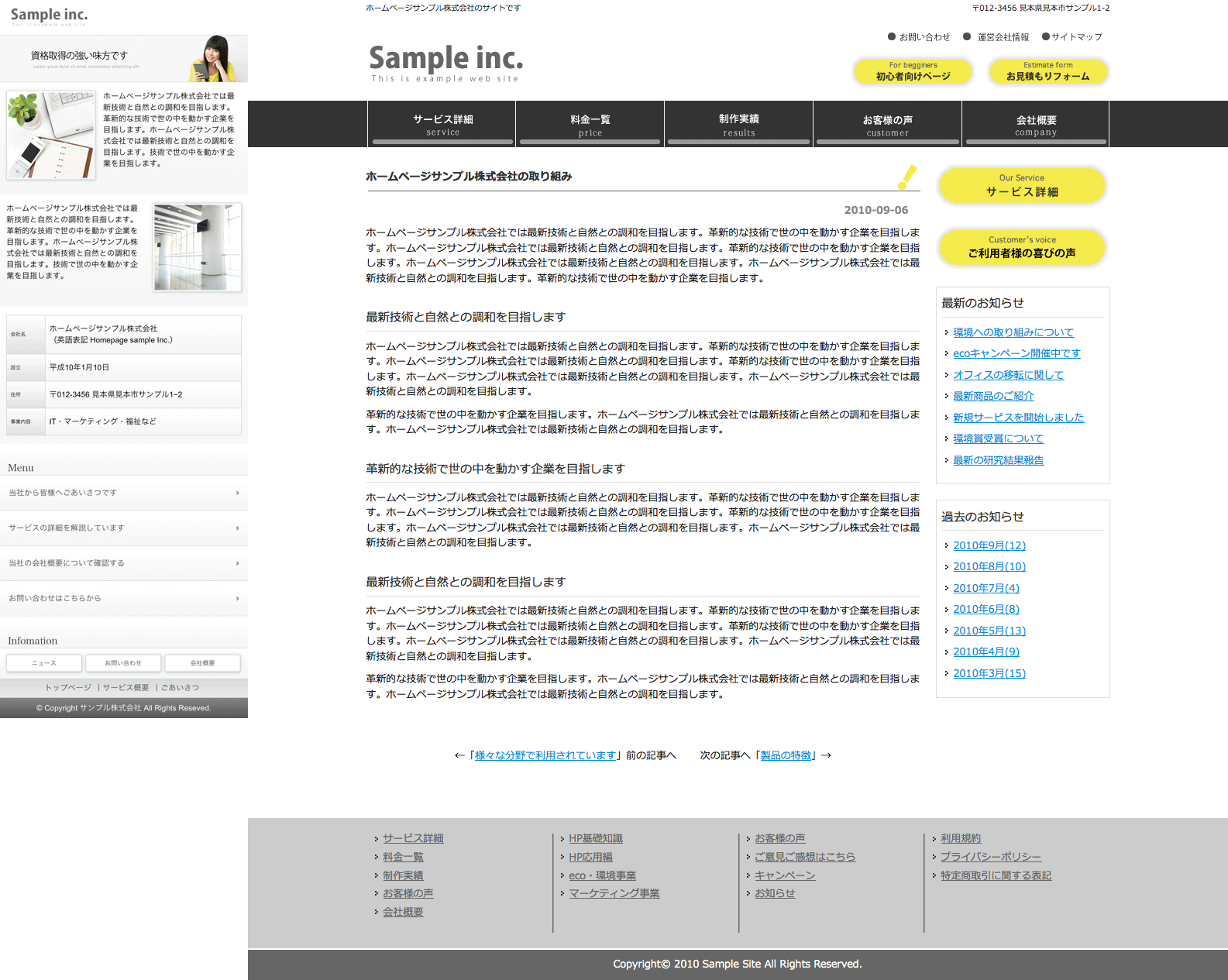1228x980 pixels.
Task: Open the お見積もりフォーム estimate button
Action: (1047, 71)
